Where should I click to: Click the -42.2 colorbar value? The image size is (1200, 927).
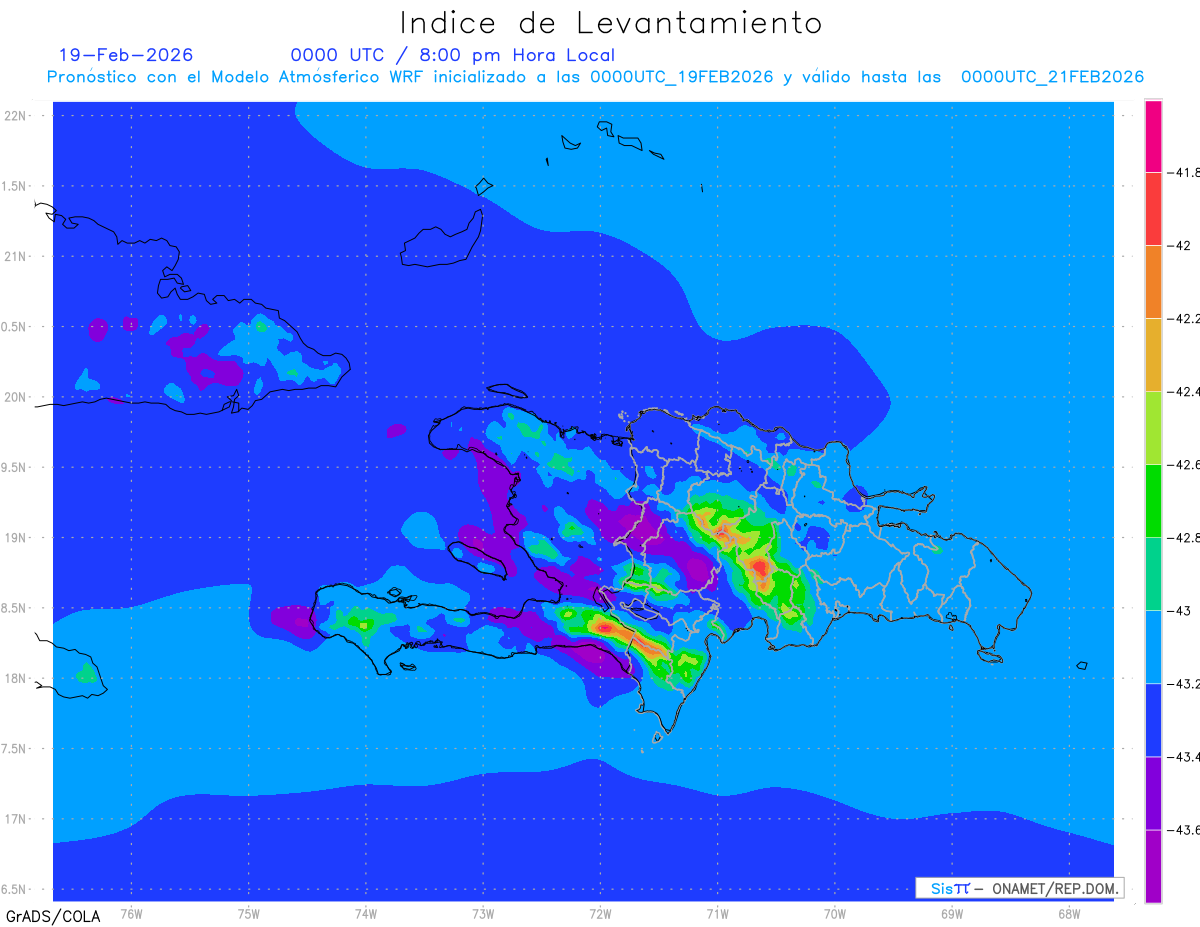pos(1184,319)
